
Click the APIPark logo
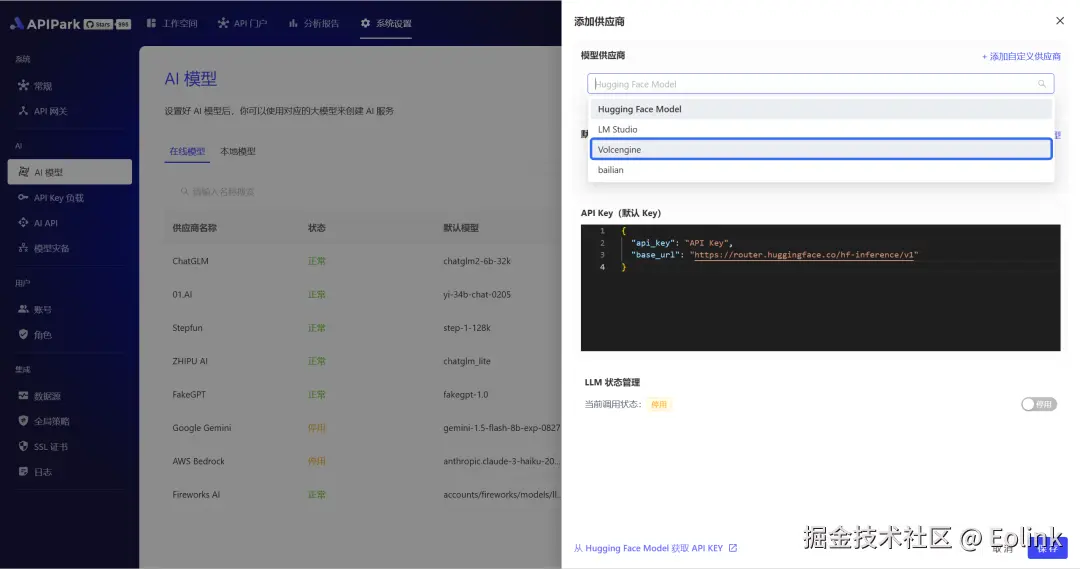pyautogui.click(x=45, y=23)
